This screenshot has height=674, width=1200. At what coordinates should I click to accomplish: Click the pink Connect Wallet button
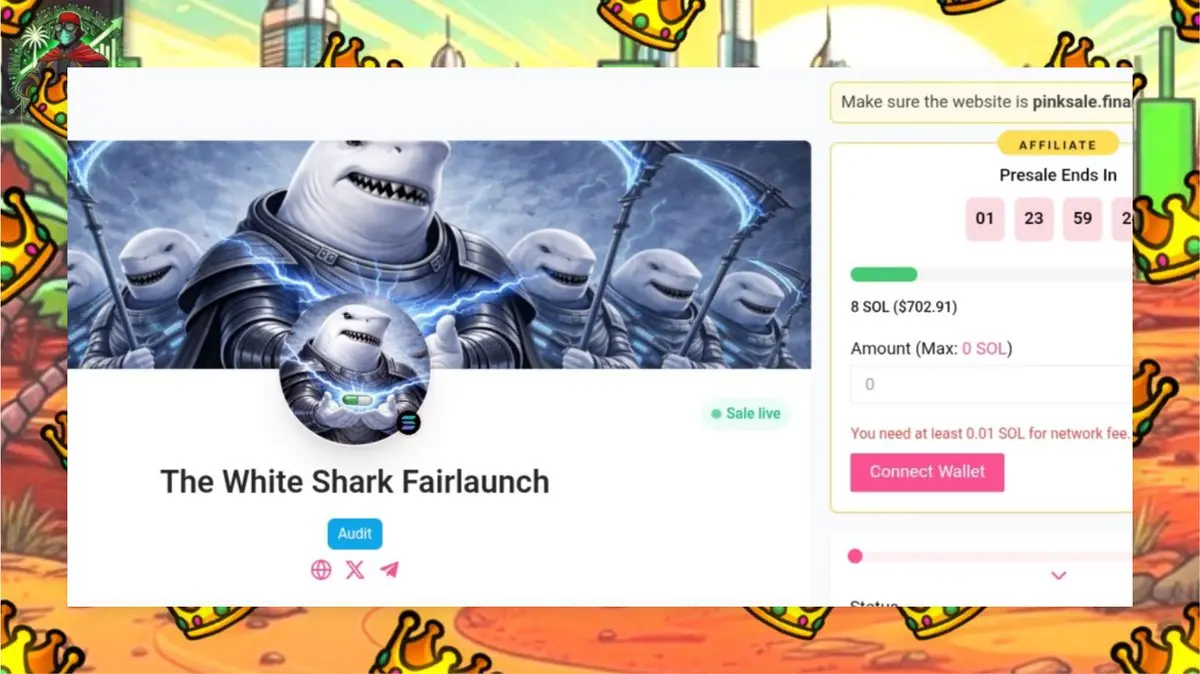click(927, 472)
